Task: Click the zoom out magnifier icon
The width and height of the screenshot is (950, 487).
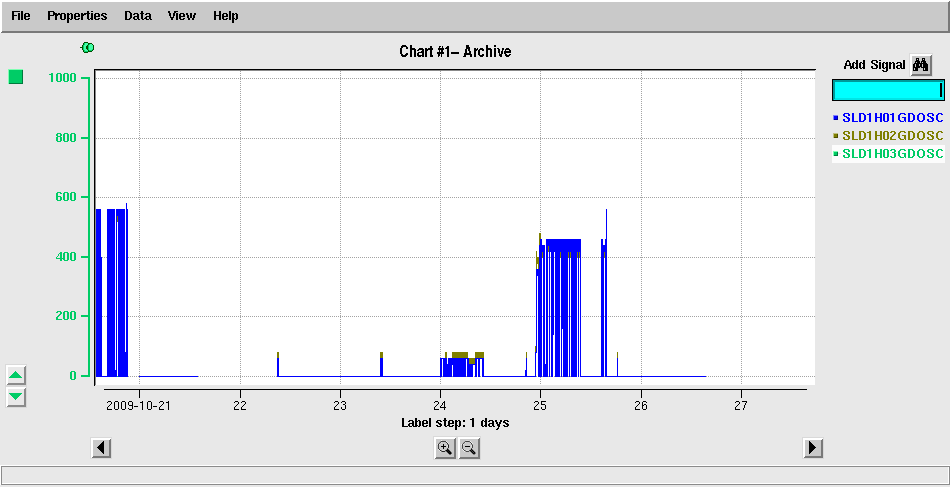Action: tap(469, 448)
